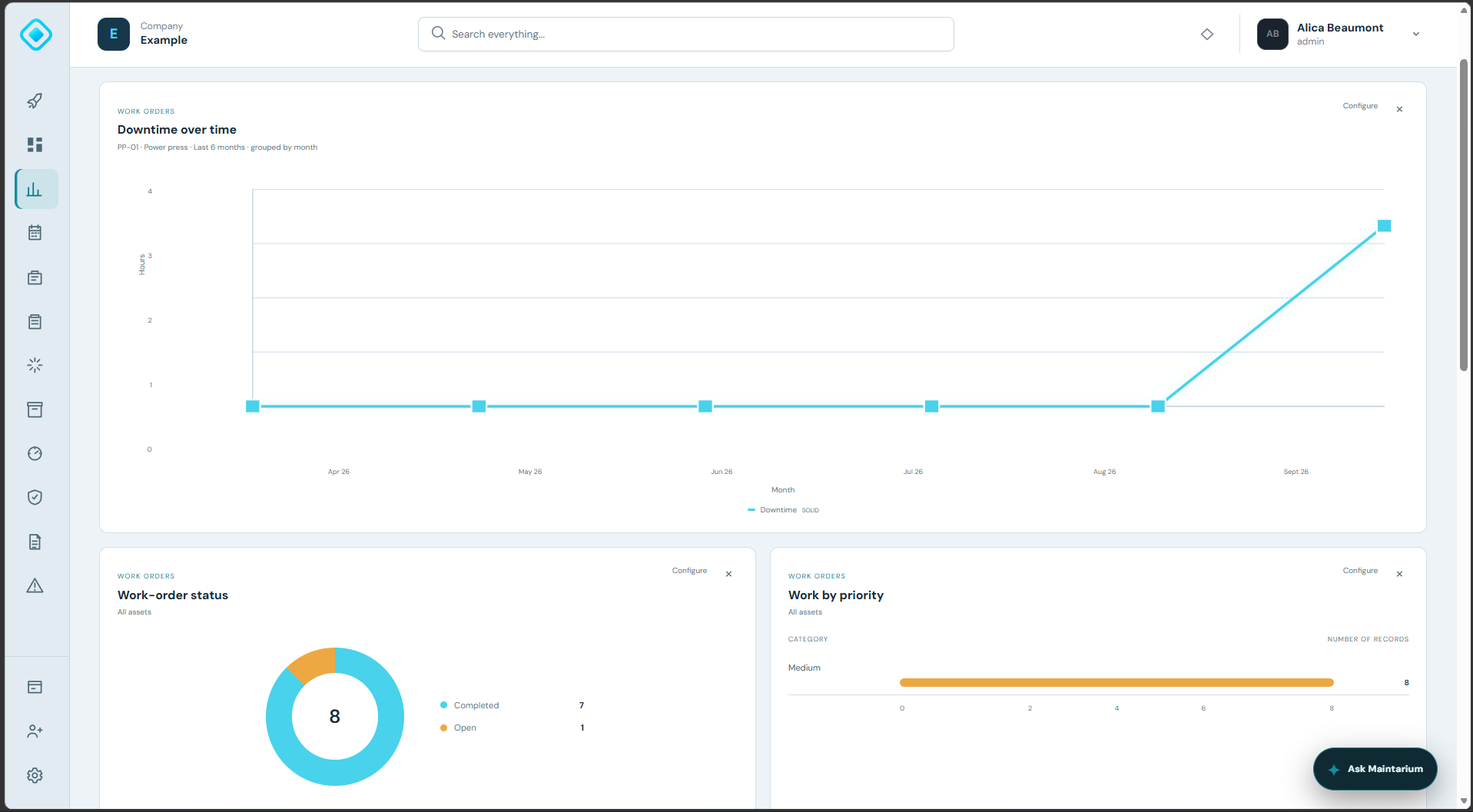Click the Sept 26 downtime data point

(1384, 226)
